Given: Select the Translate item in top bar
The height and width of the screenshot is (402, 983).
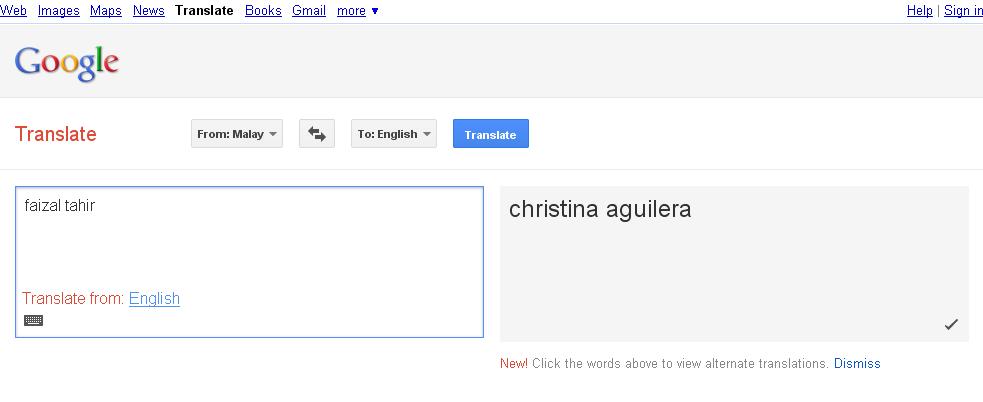Looking at the screenshot, I should [x=204, y=11].
